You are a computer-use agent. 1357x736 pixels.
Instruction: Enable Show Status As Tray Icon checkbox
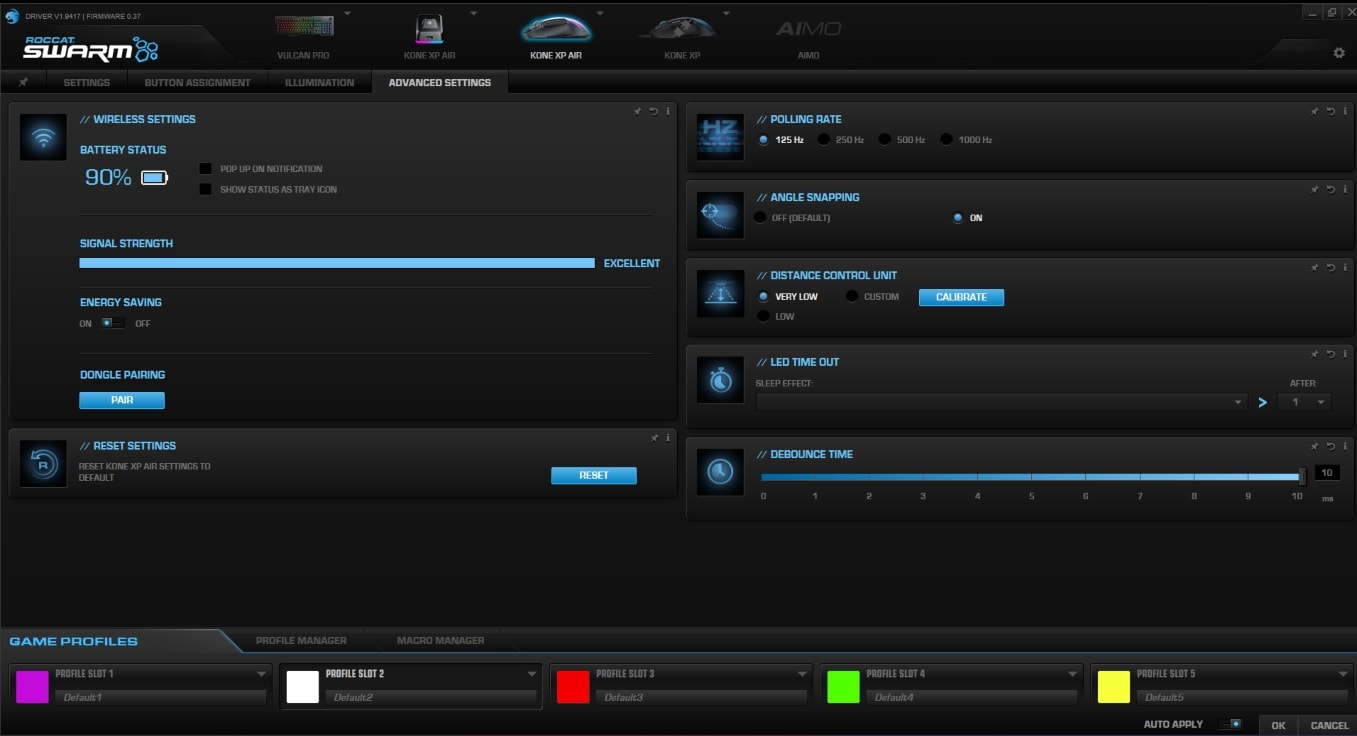pos(205,189)
